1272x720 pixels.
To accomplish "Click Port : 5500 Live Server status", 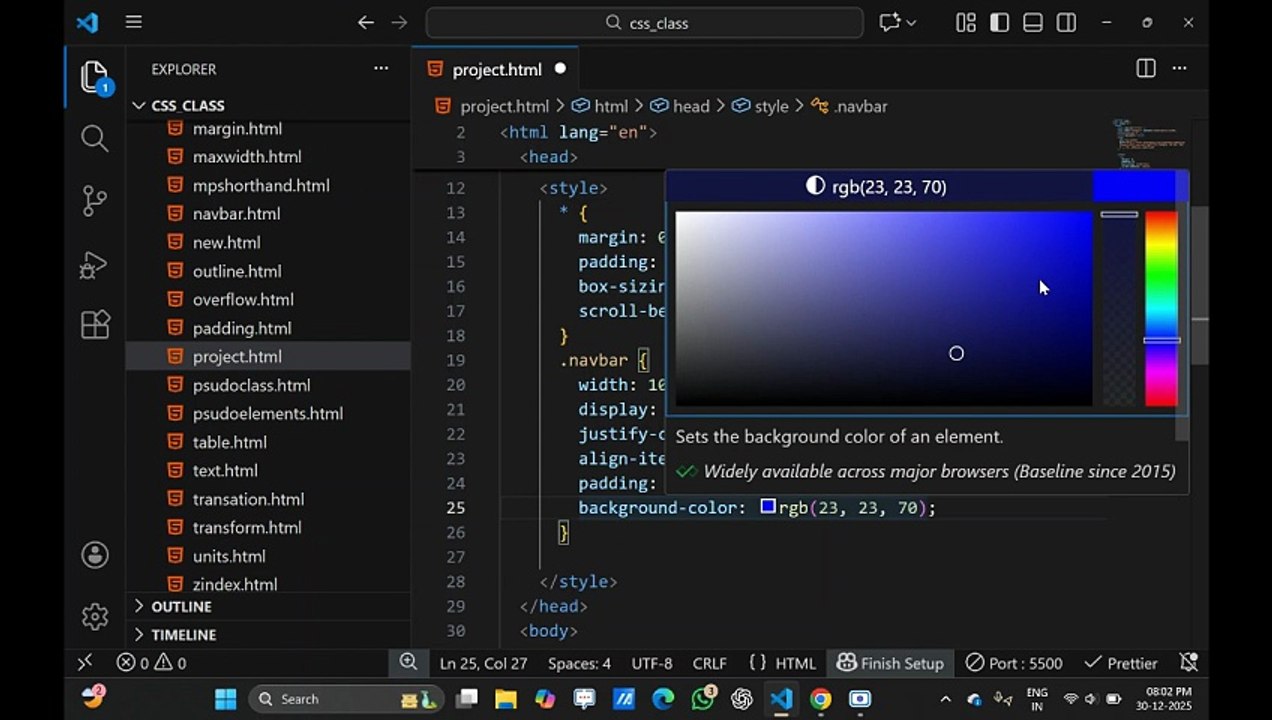I will click(1014, 663).
